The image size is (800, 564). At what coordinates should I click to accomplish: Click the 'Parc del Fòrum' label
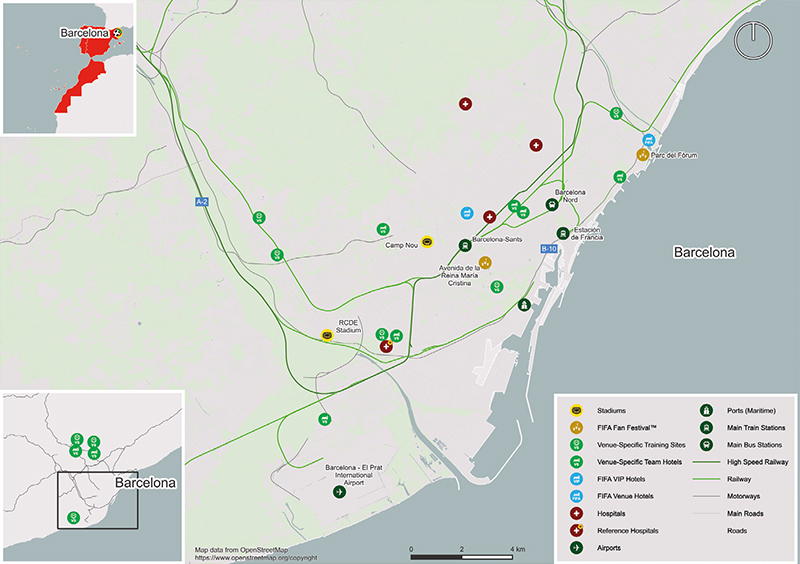[674, 155]
